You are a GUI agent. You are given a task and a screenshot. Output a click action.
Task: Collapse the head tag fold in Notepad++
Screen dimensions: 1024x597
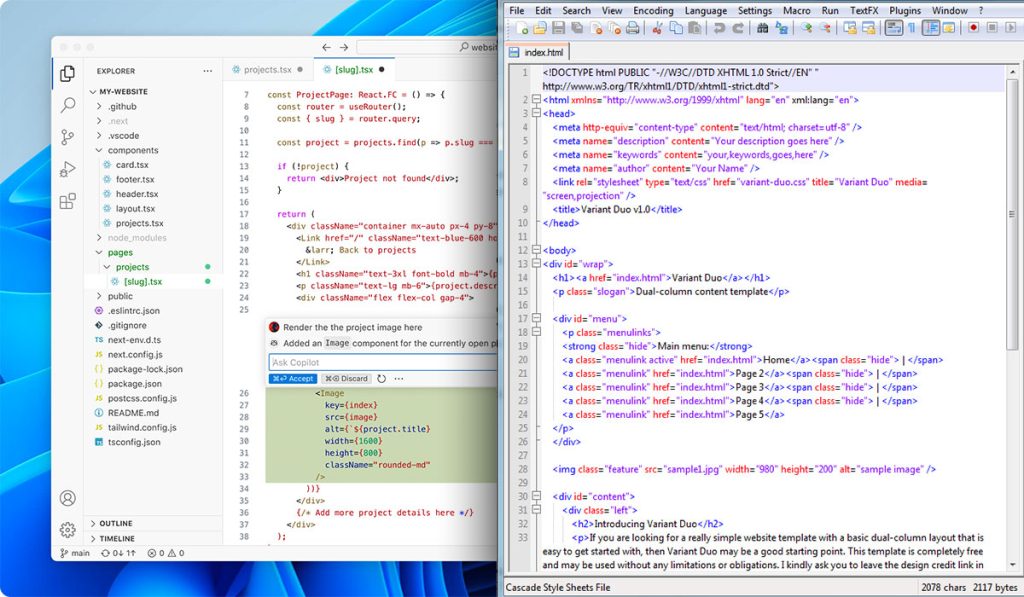pos(536,113)
